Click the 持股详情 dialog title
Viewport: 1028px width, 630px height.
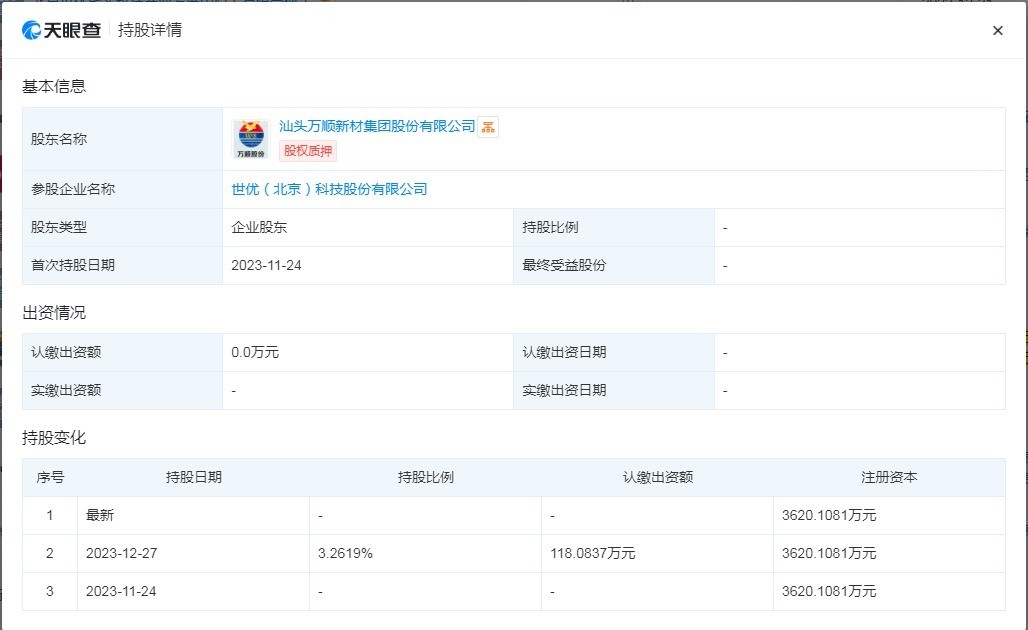tap(150, 30)
